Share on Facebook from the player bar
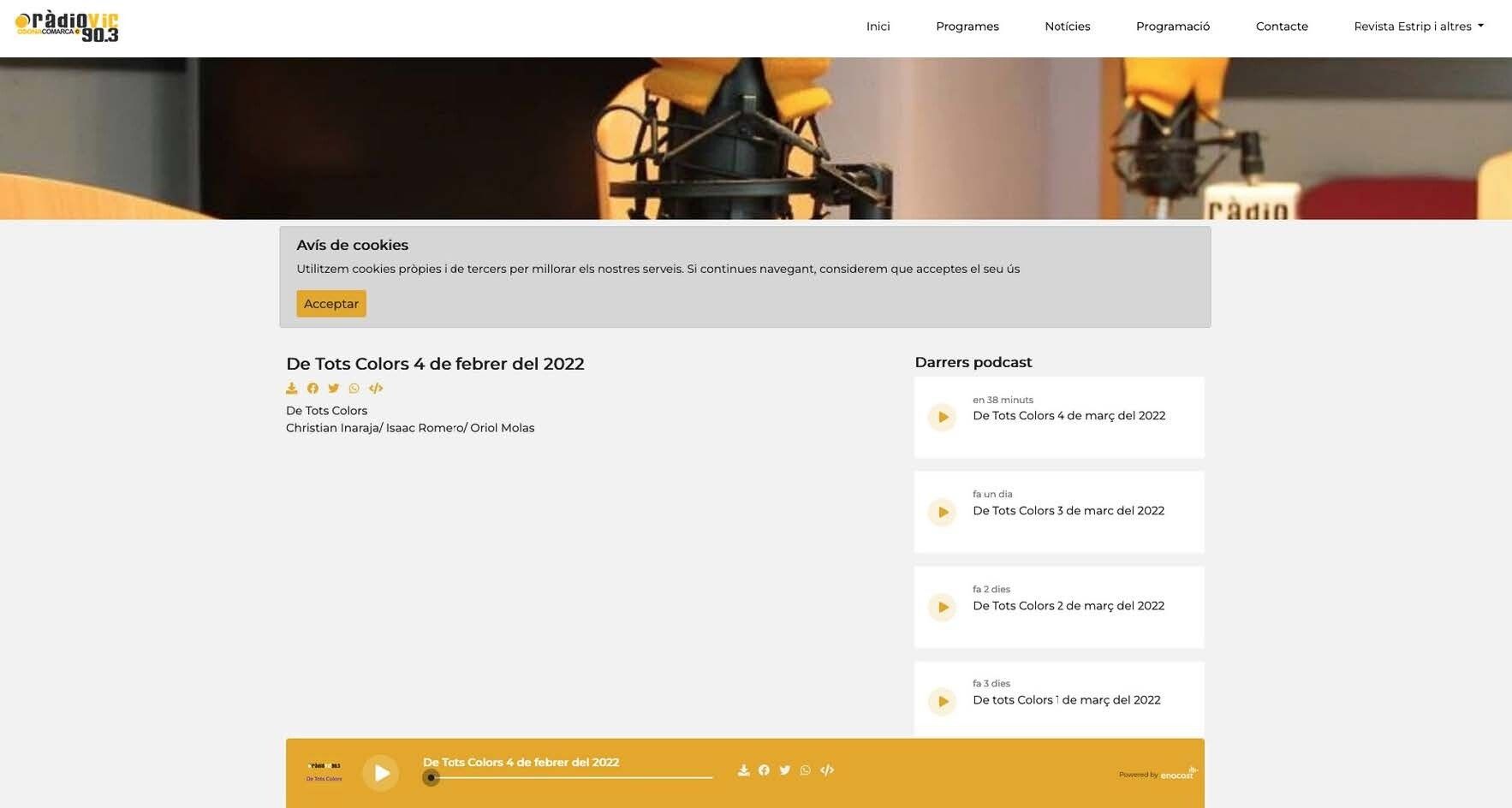The height and width of the screenshot is (808, 1512). [764, 770]
